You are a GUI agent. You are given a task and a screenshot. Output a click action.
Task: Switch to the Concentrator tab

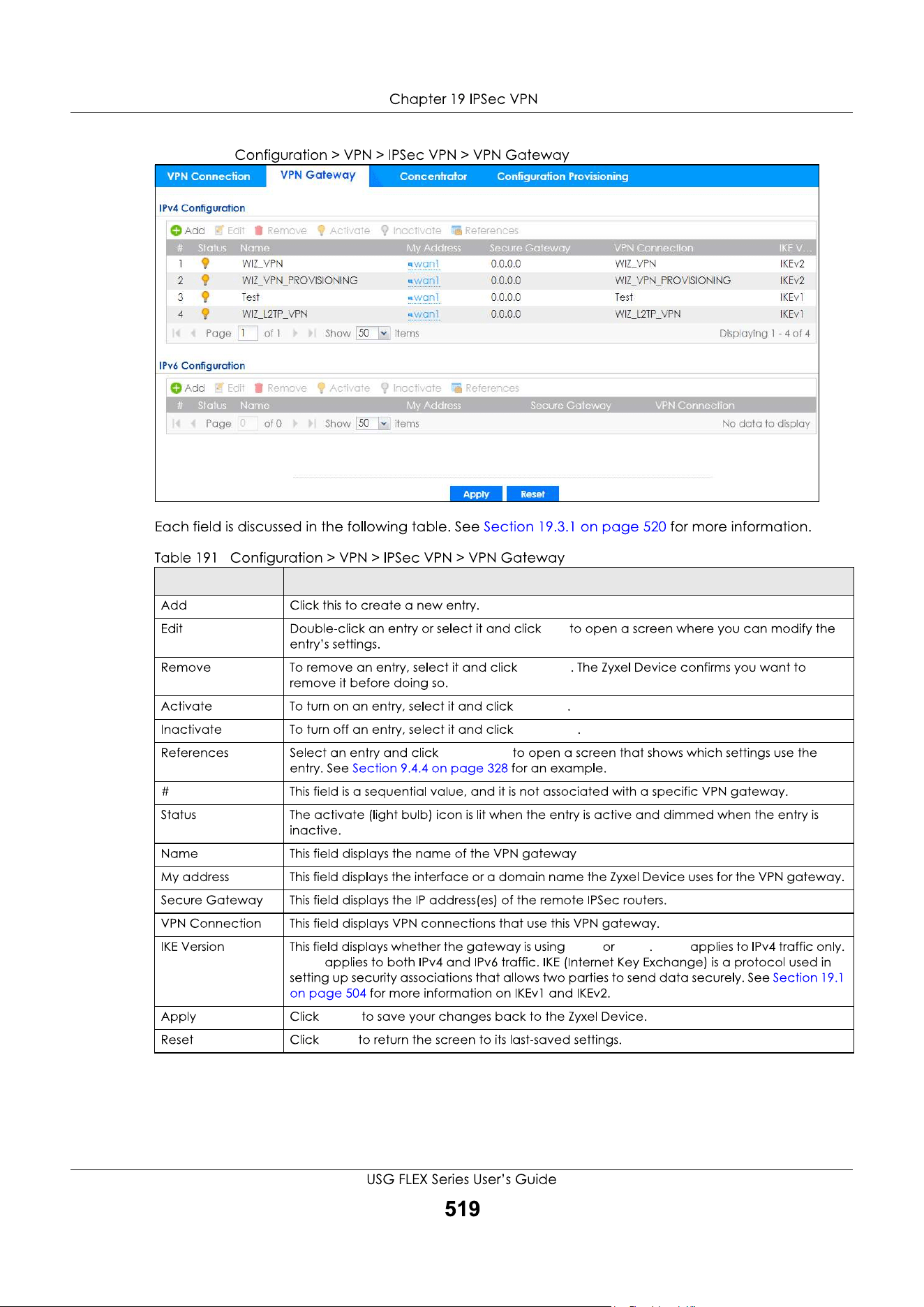(x=433, y=176)
